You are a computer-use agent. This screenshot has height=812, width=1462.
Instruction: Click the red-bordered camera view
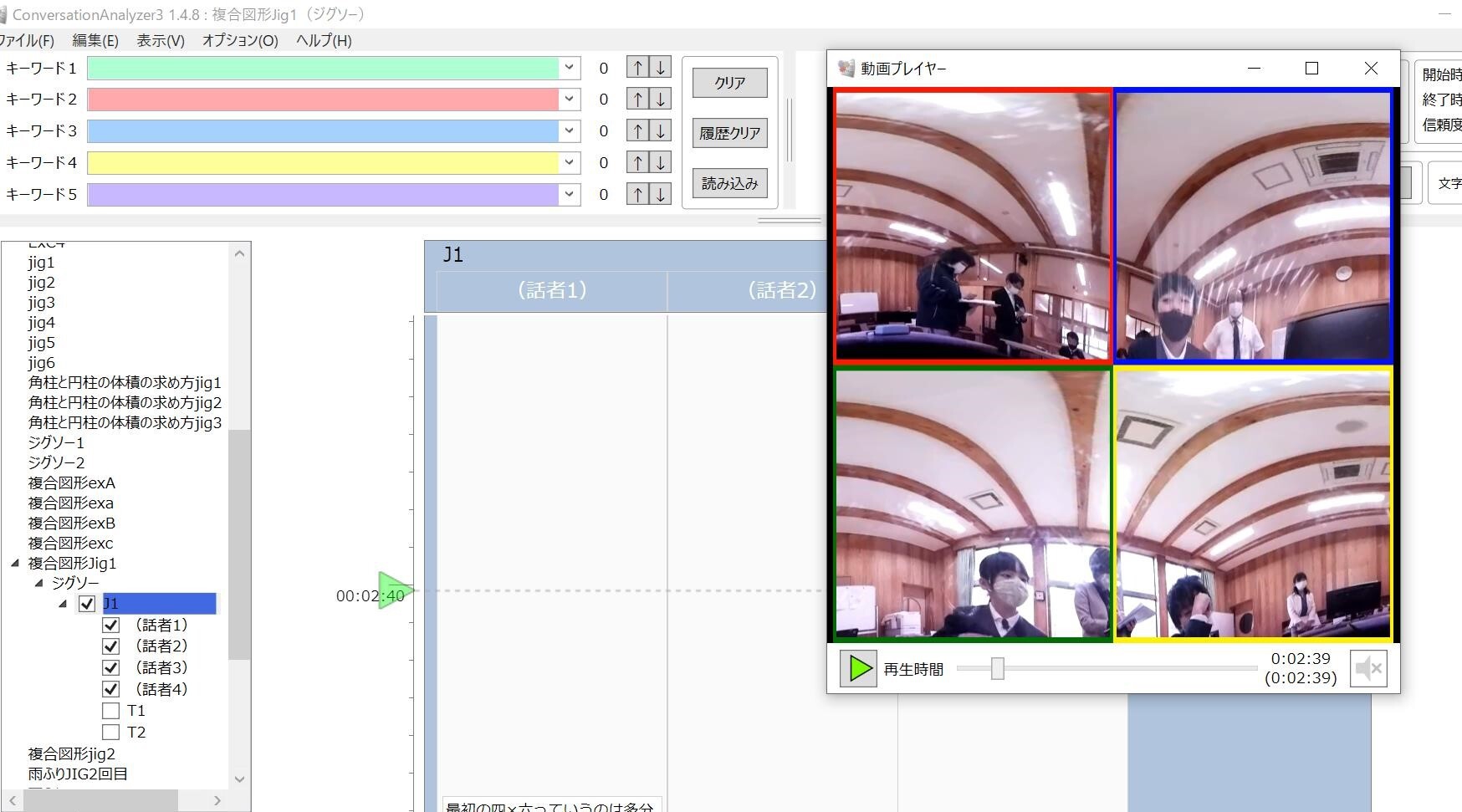click(x=973, y=225)
